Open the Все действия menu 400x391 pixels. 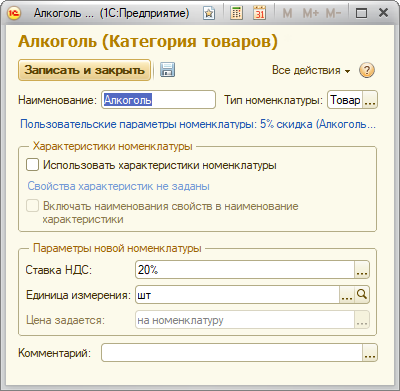(311, 70)
